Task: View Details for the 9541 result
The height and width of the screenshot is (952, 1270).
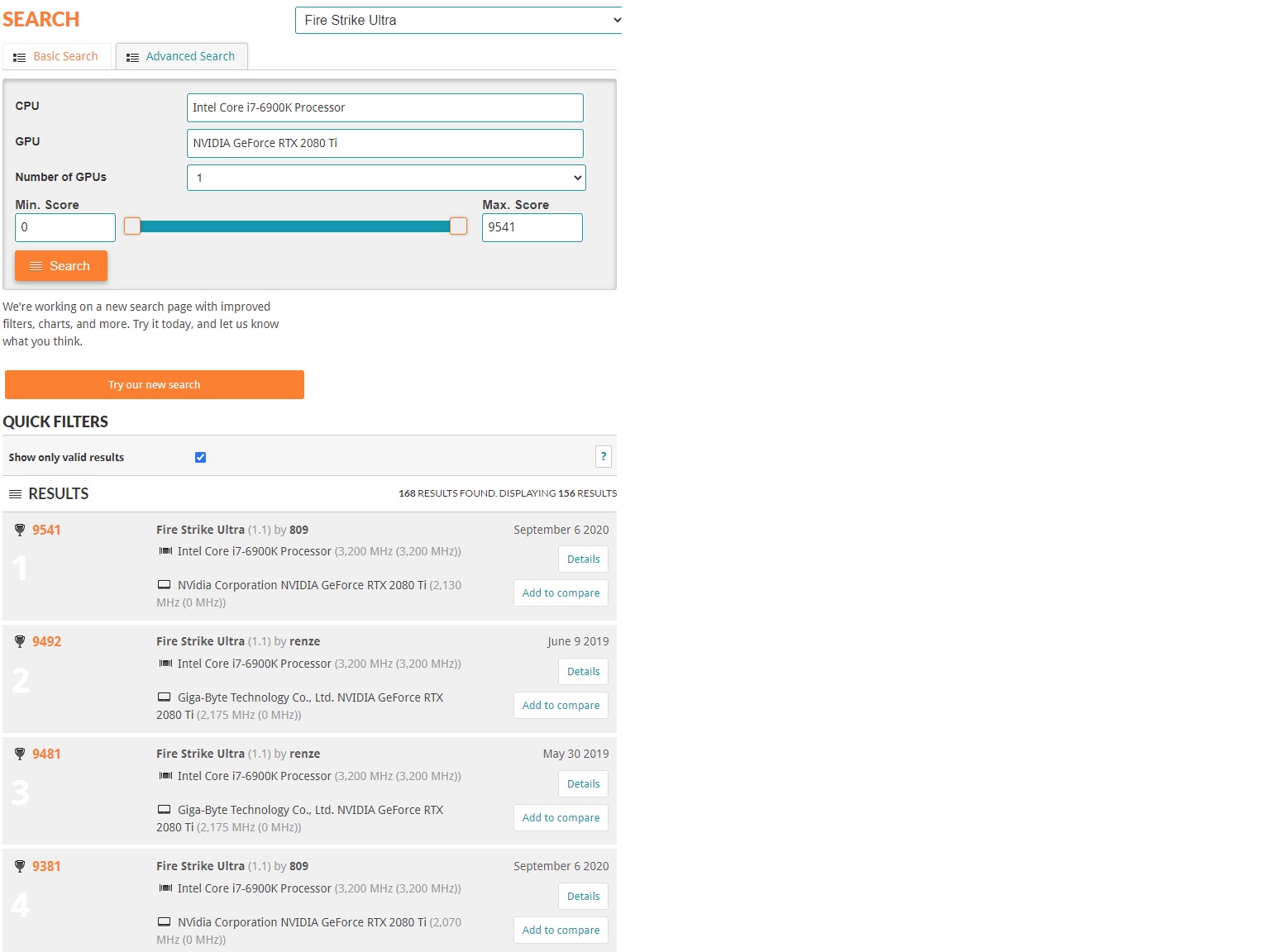Action: coord(583,559)
